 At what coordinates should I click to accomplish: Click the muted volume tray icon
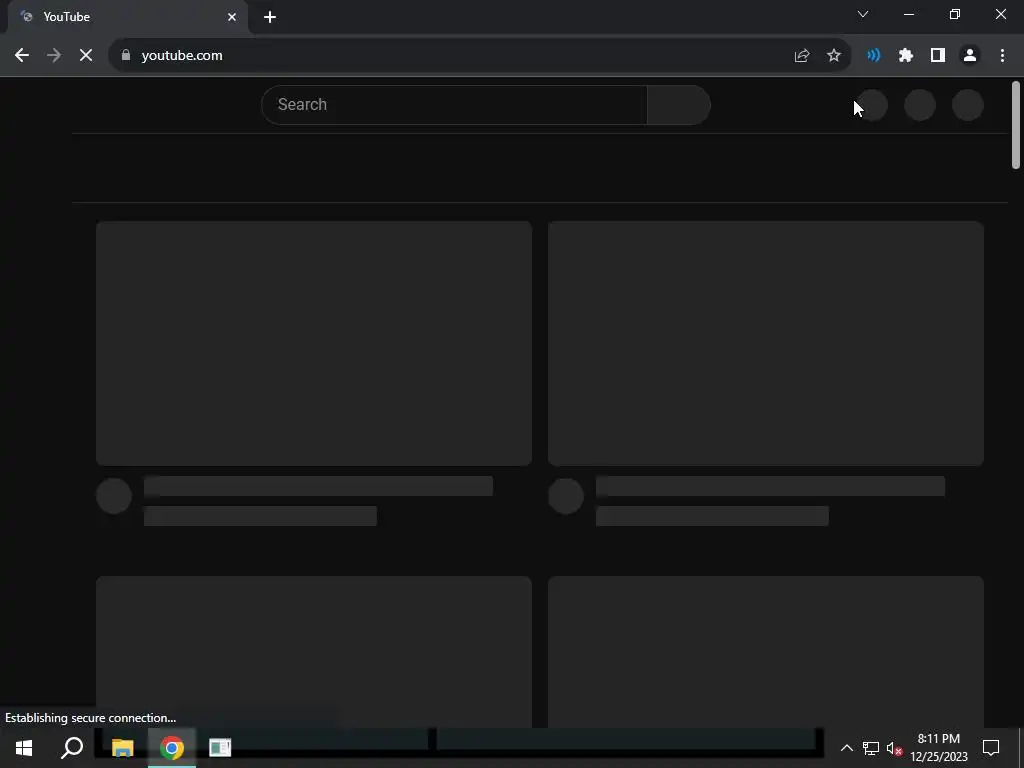pyautogui.click(x=894, y=748)
